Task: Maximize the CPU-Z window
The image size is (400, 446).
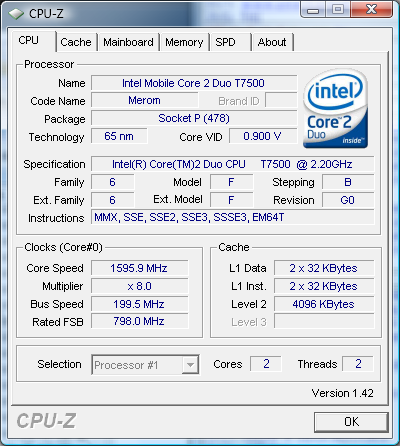Action: coord(337,10)
